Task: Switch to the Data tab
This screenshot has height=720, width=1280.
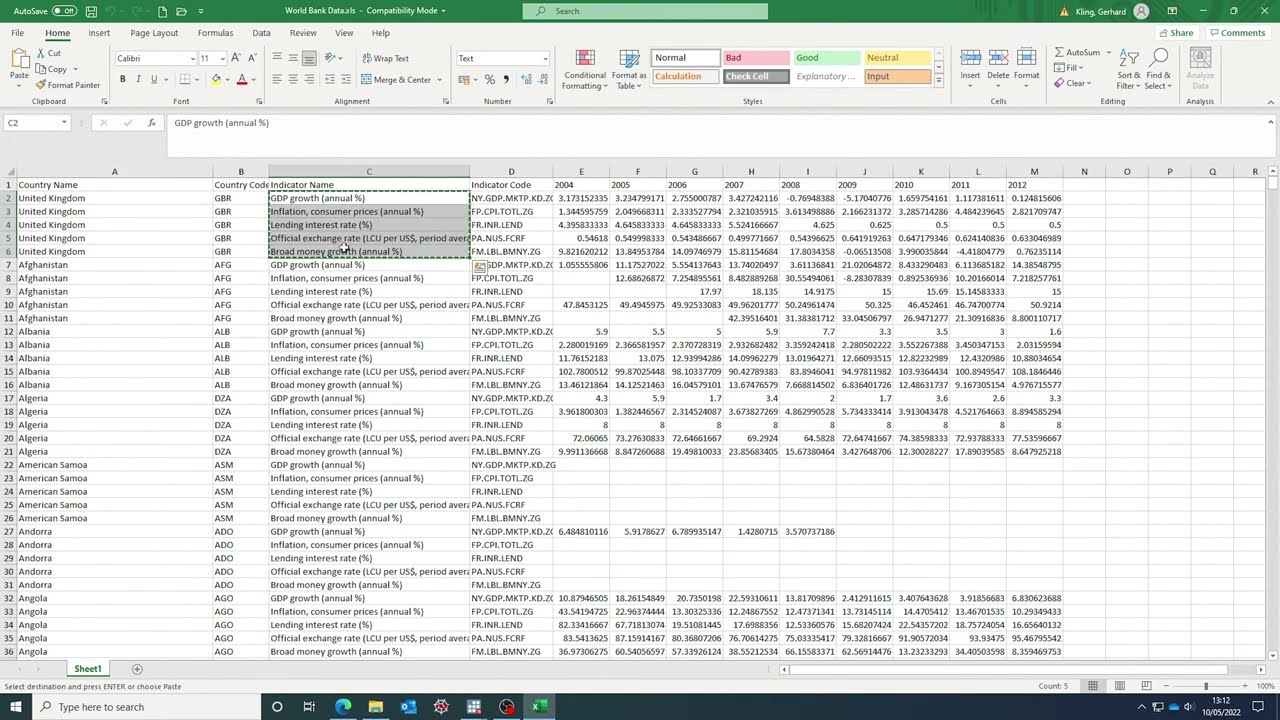Action: (261, 33)
